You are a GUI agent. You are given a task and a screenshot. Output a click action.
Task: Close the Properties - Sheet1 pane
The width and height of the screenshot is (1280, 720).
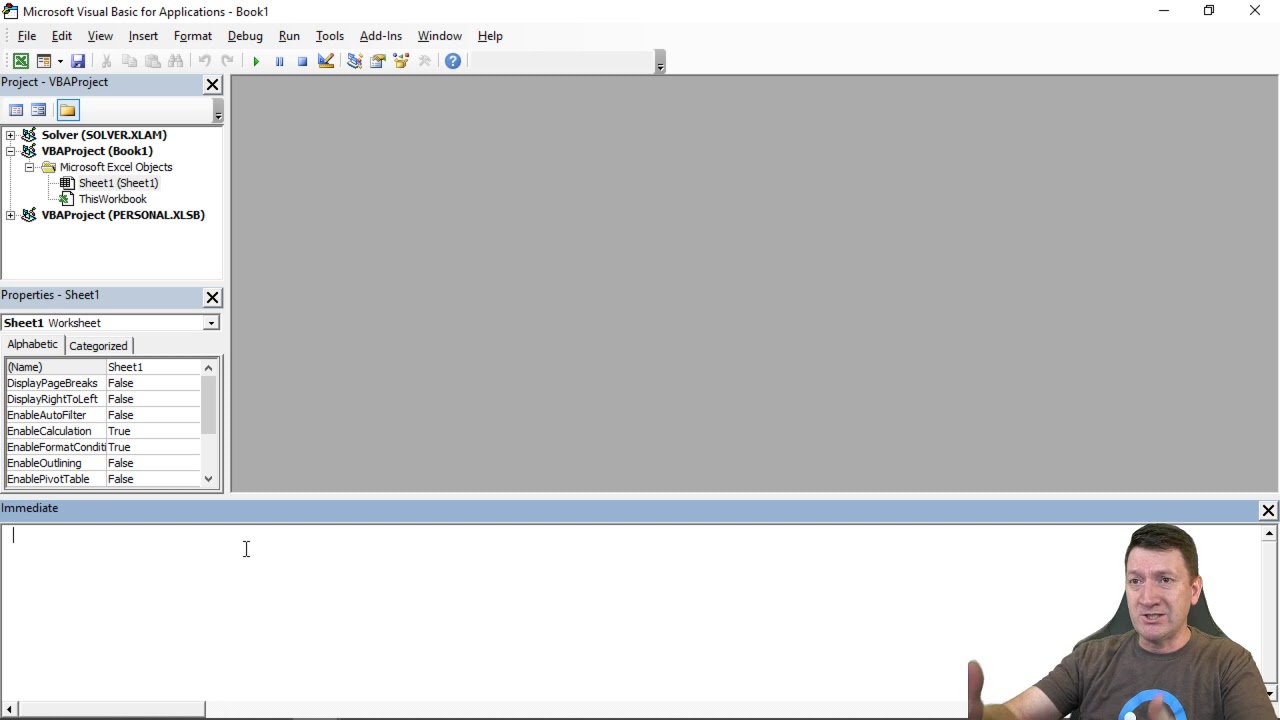pyautogui.click(x=212, y=297)
